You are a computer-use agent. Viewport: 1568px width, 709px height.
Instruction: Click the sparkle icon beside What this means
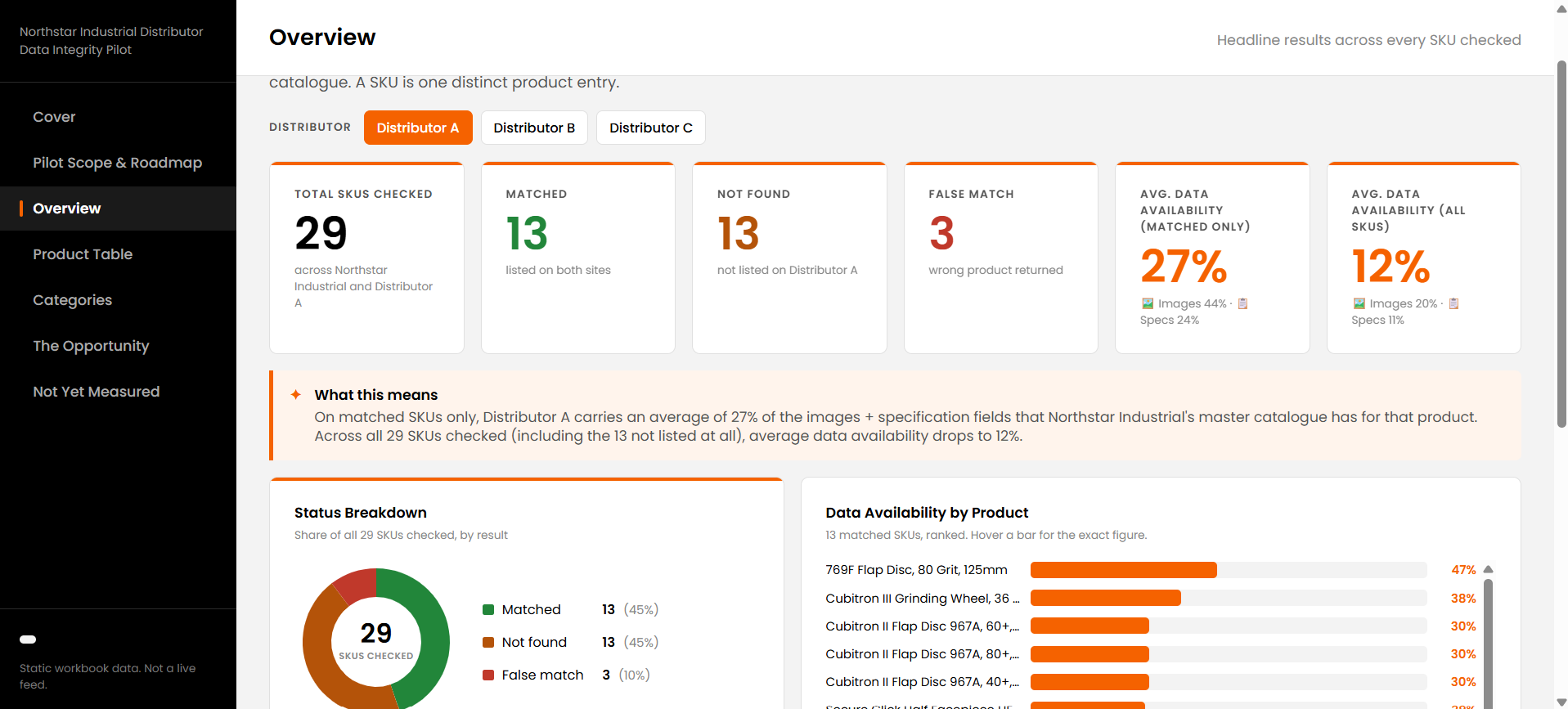point(296,395)
